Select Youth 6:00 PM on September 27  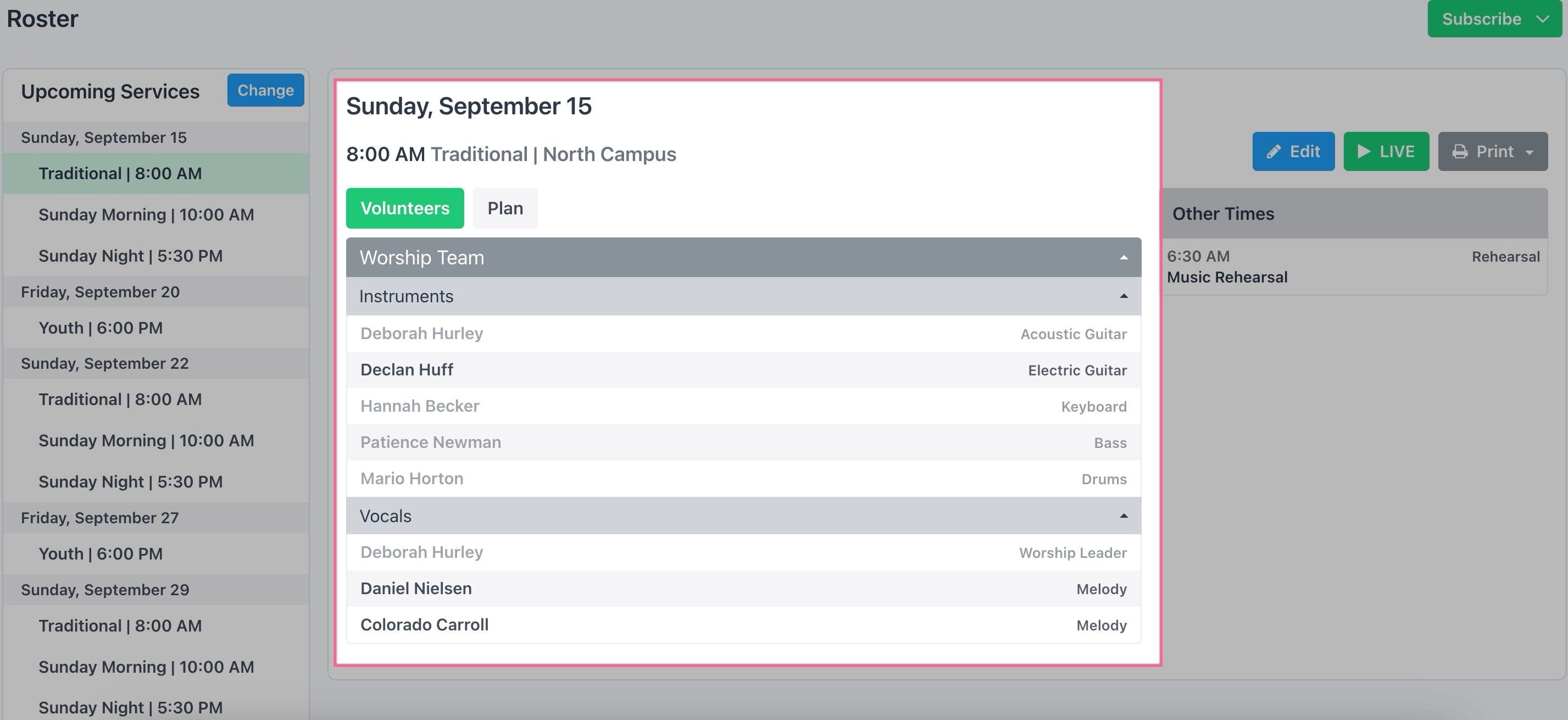[101, 553]
